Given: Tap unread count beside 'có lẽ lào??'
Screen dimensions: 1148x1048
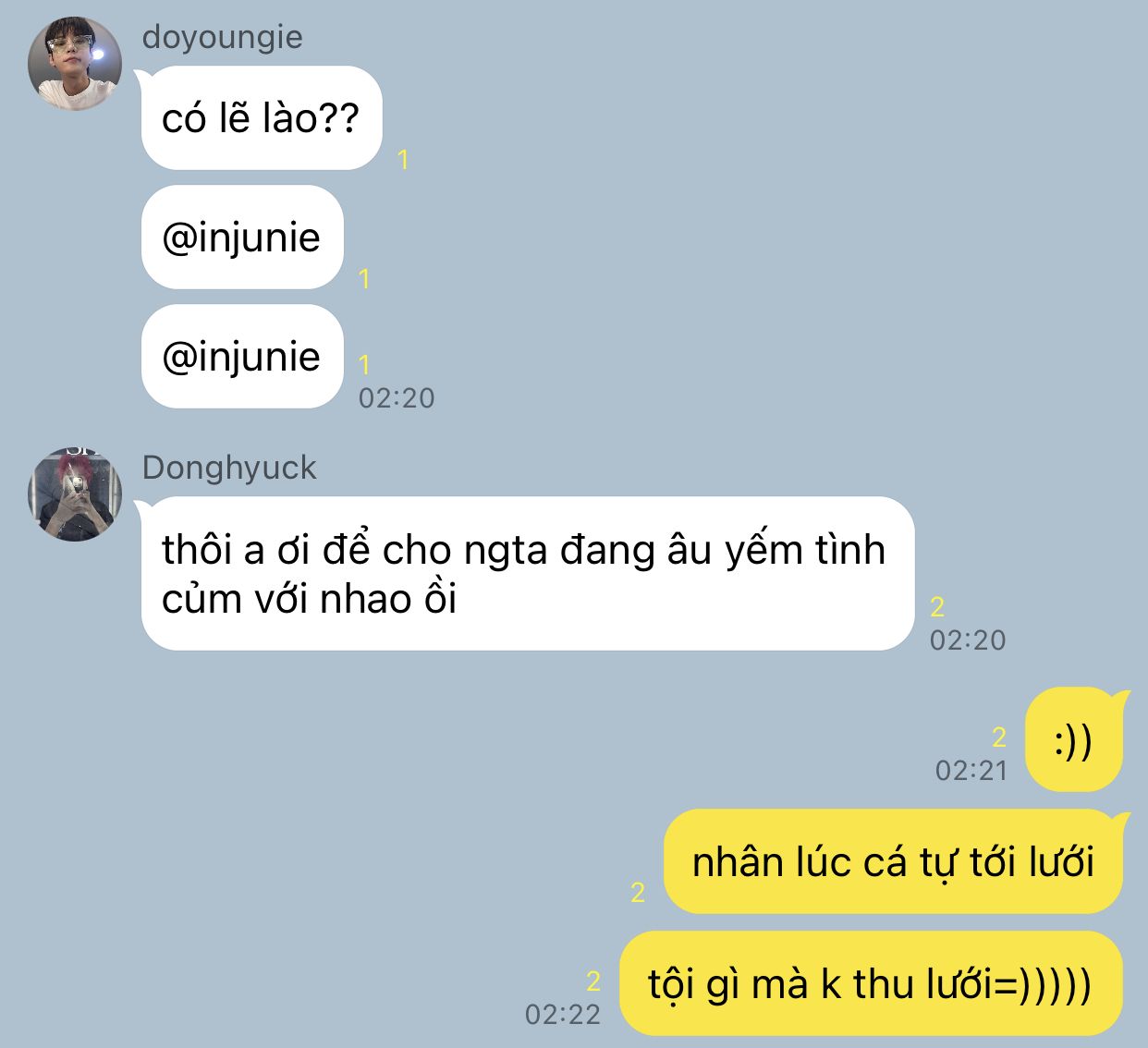Looking at the screenshot, I should pos(403,160).
